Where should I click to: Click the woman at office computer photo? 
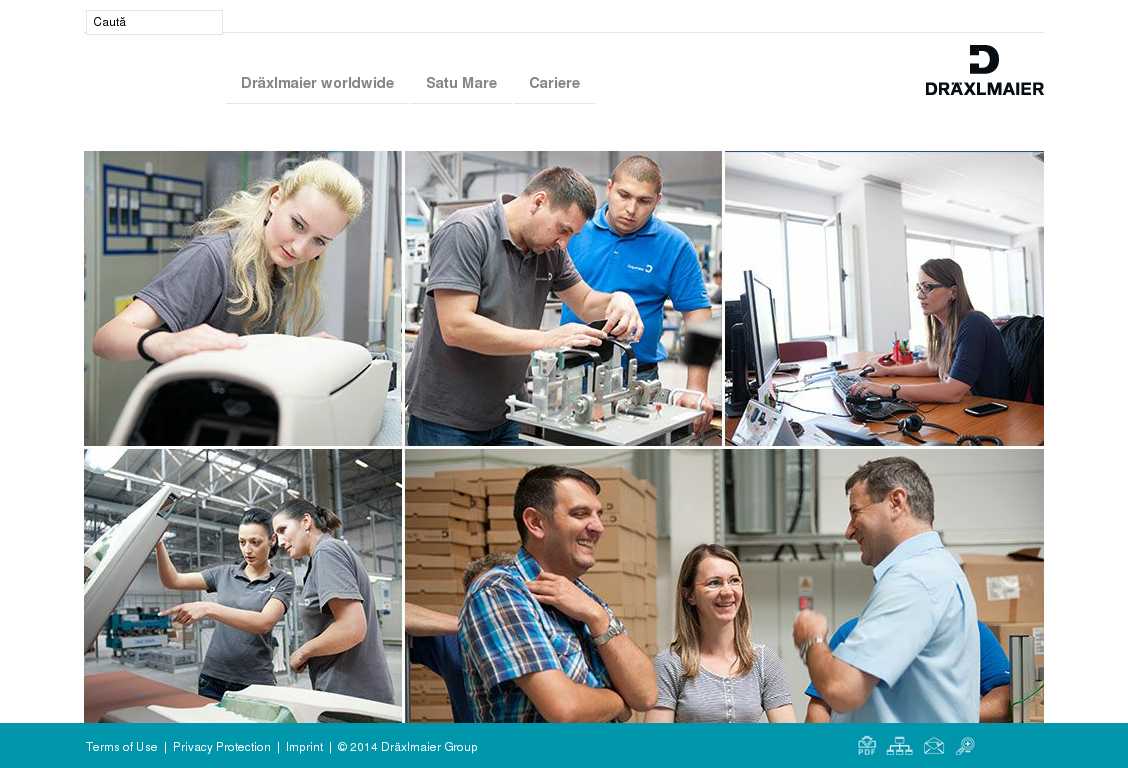[884, 298]
